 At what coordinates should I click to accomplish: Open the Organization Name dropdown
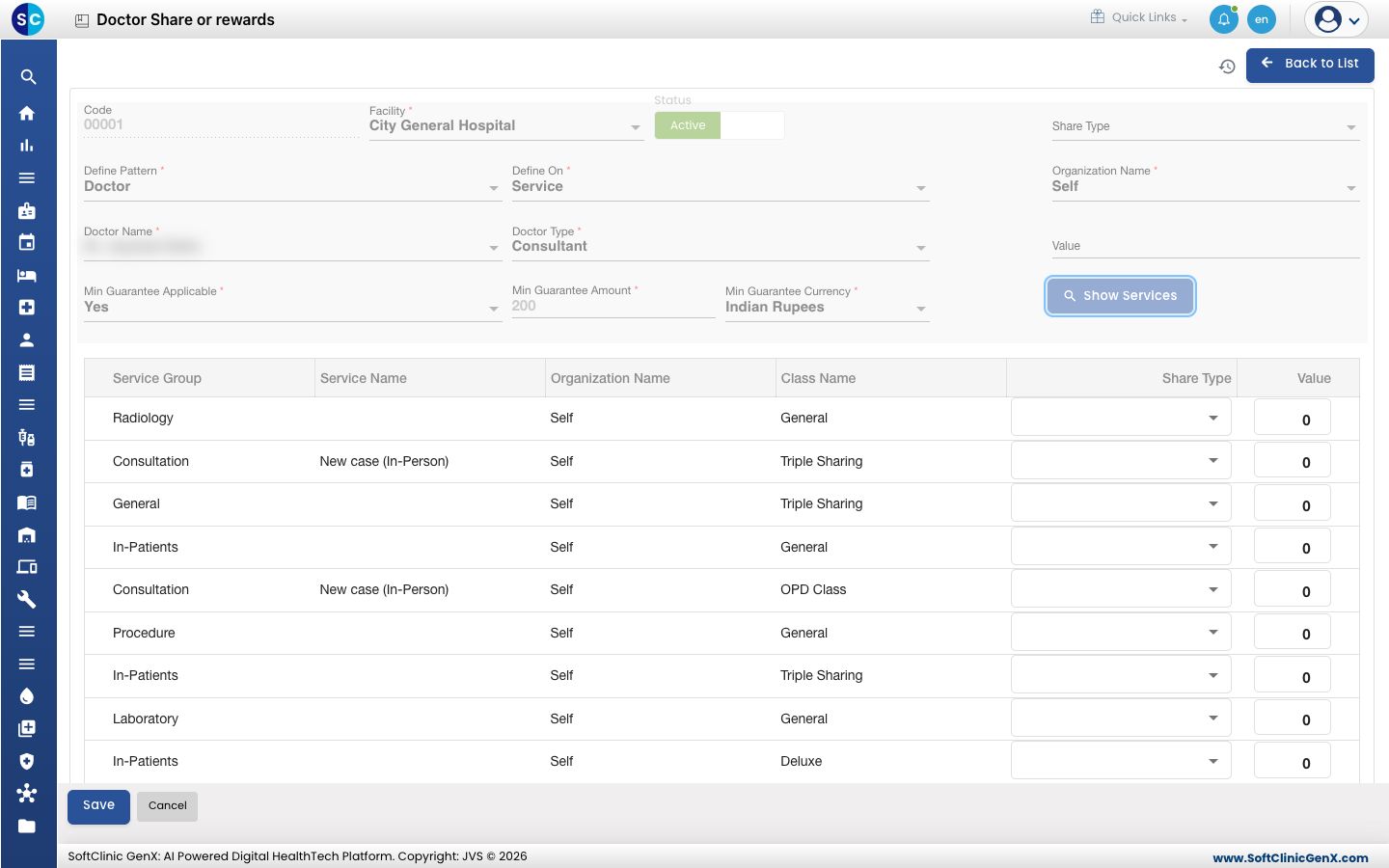[x=1206, y=185]
